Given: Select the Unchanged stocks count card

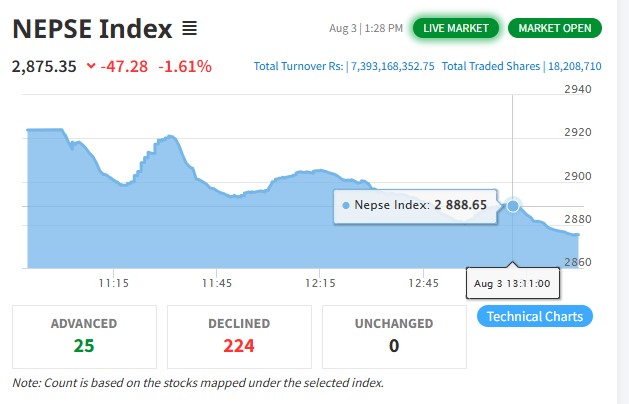Looking at the screenshot, I should pyautogui.click(x=394, y=336).
